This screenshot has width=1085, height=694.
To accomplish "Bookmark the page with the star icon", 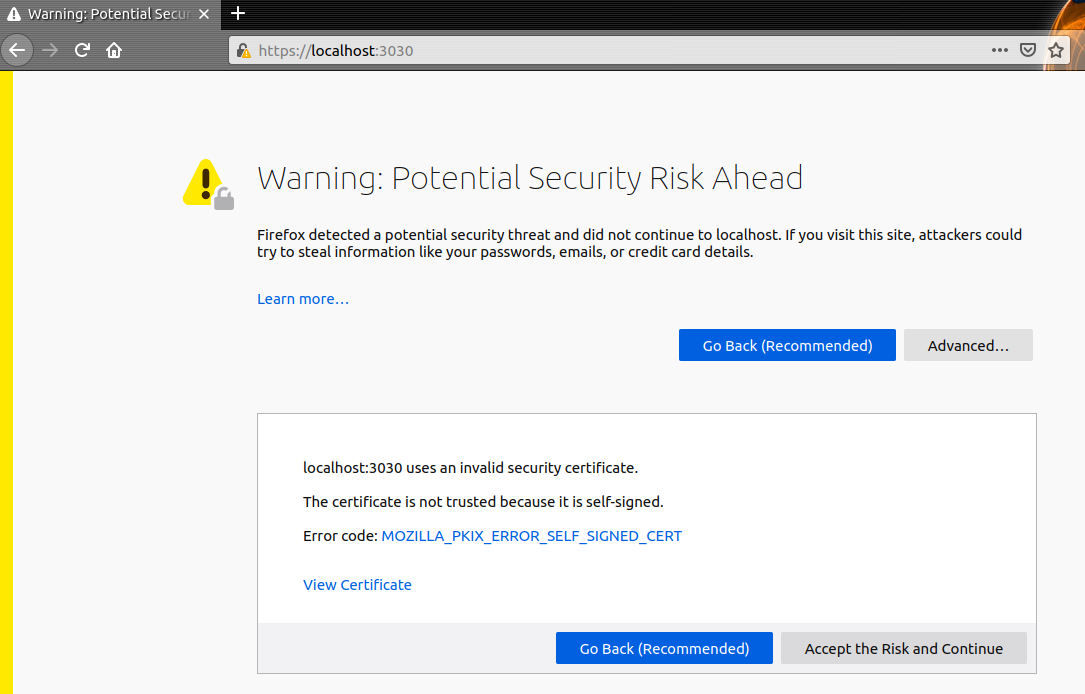I will [1057, 50].
